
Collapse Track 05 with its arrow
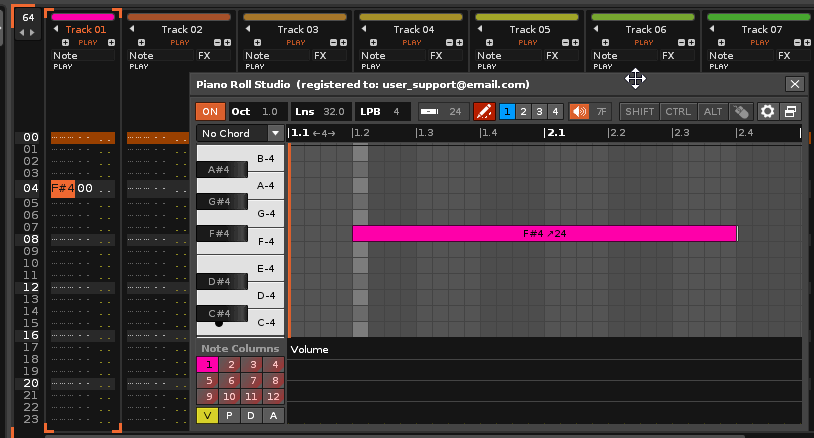click(480, 29)
